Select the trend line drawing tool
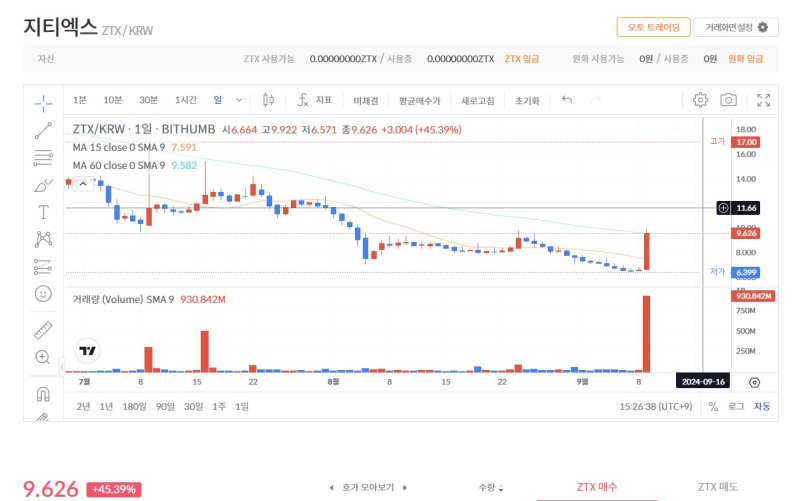This screenshot has width=800, height=501. tap(43, 131)
